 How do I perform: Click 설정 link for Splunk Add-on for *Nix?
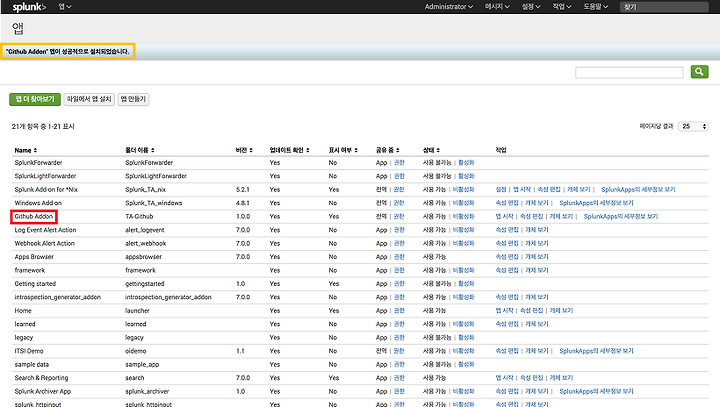tap(501, 189)
